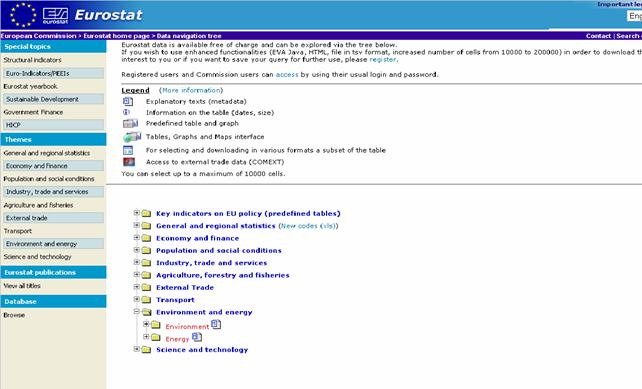Click red Environment tree label
Viewport: 642px width, 389px height.
point(187,326)
